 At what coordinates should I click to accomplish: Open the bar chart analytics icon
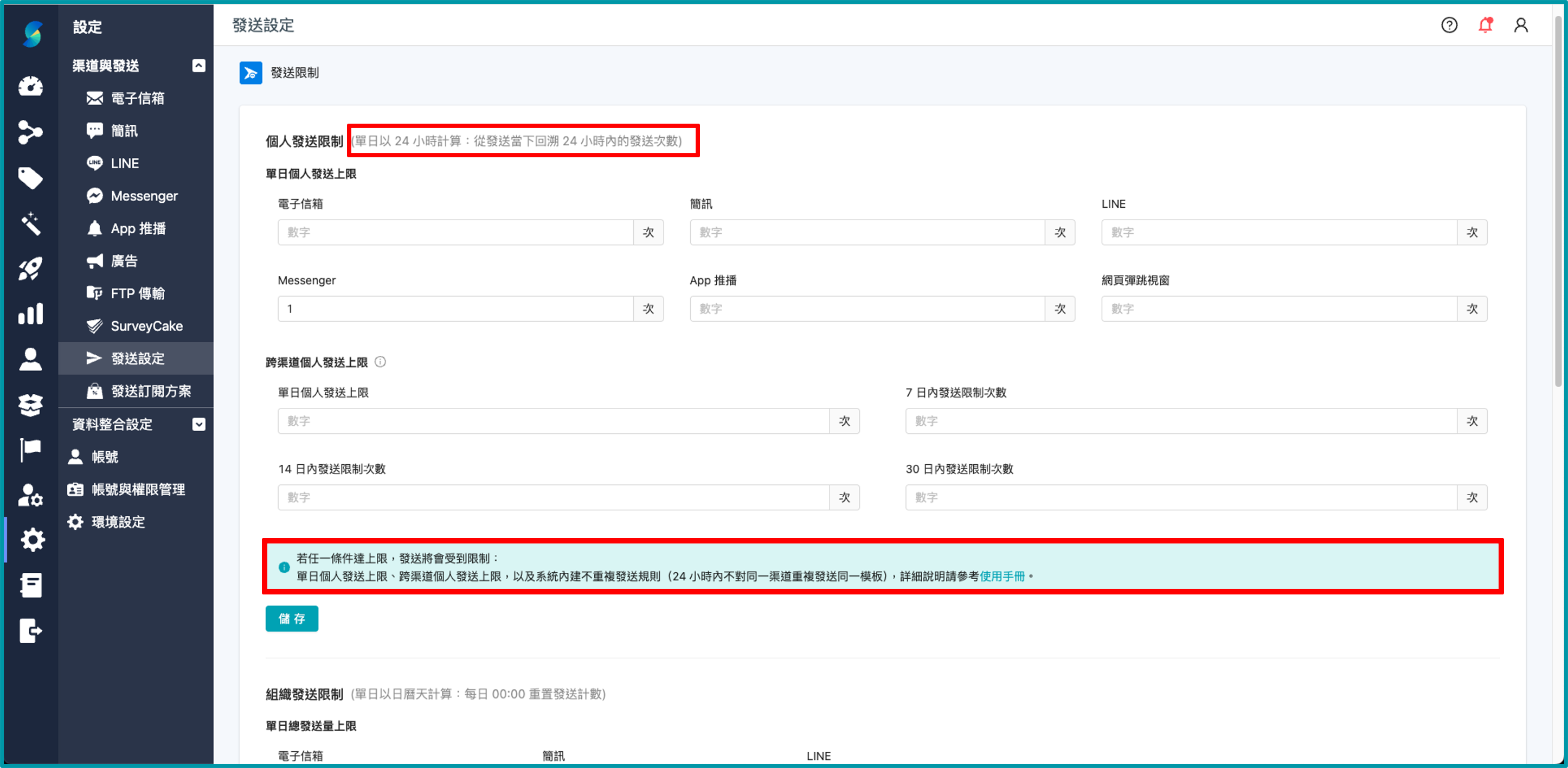pos(30,313)
